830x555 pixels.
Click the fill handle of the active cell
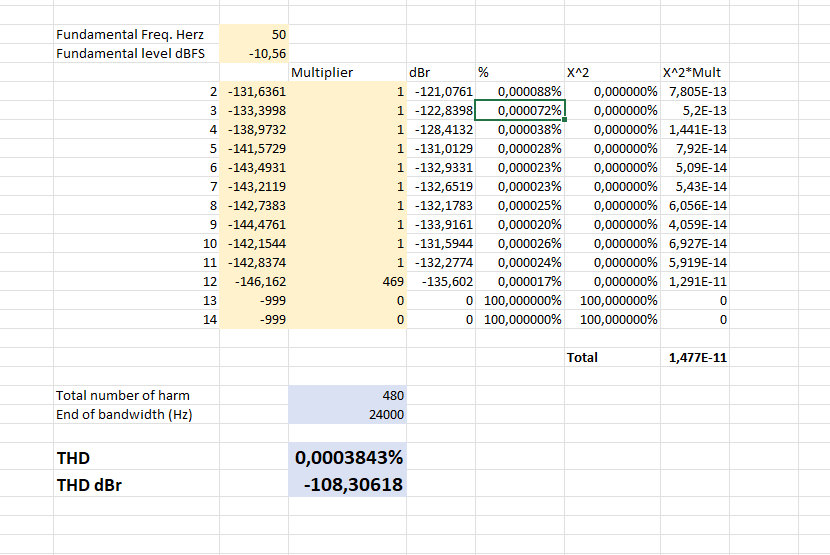[565, 120]
